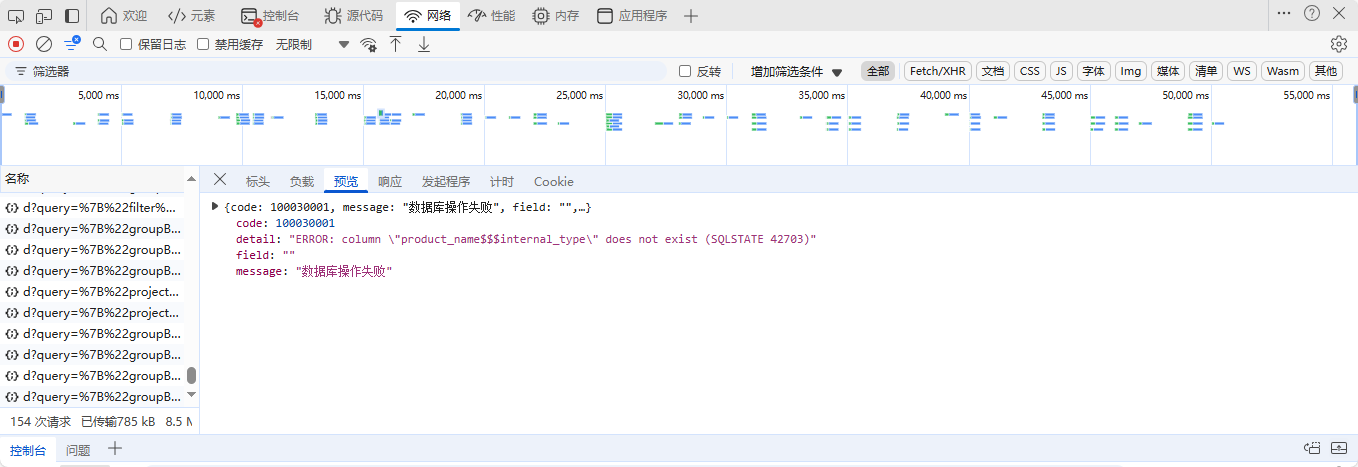Open 控制台 tab in bottom drawer
1358x467 pixels.
[x=28, y=450]
